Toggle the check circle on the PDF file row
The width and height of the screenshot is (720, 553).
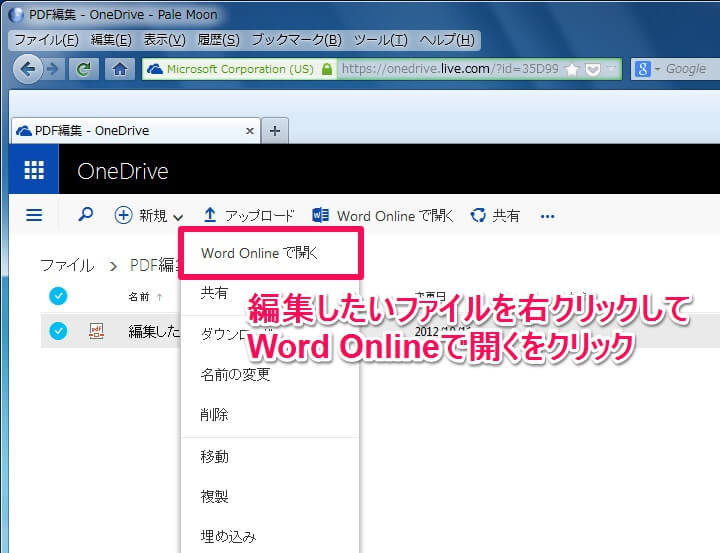tap(58, 331)
